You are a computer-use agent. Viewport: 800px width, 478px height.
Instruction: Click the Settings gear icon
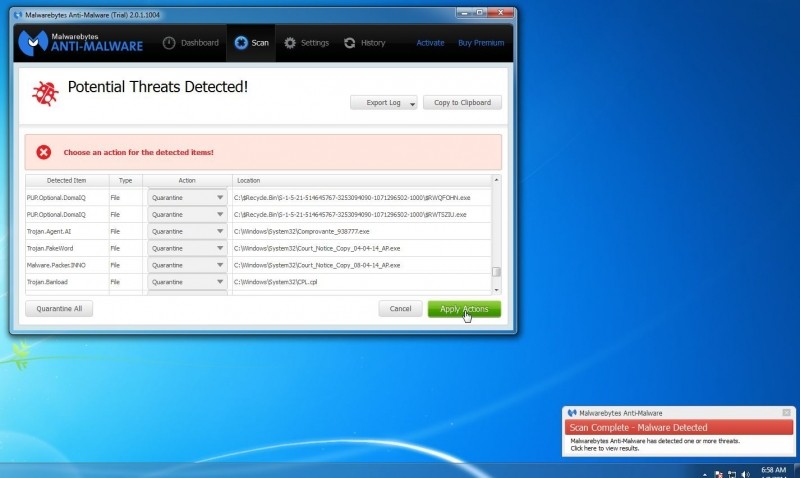click(290, 43)
